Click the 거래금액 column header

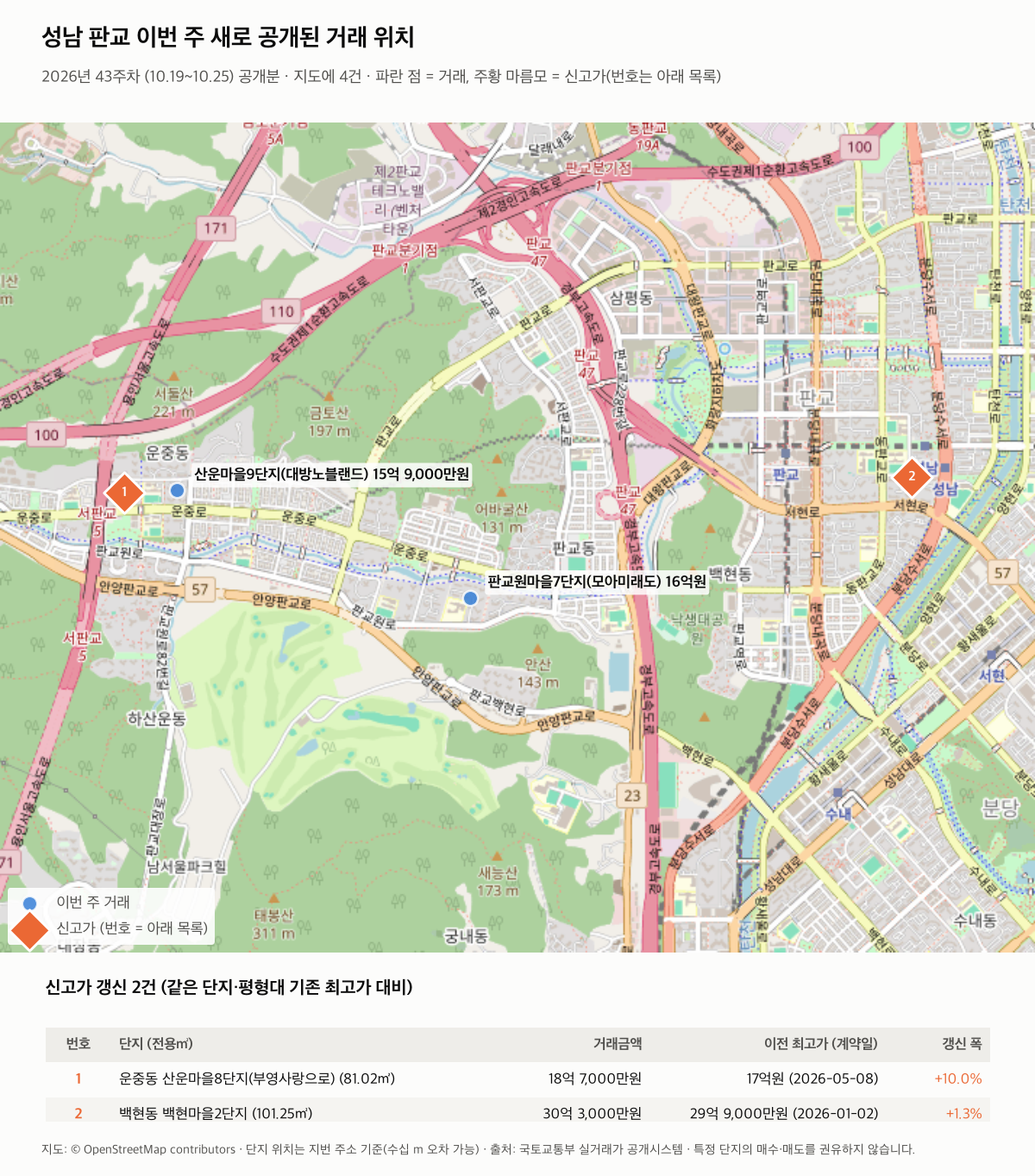click(x=618, y=1044)
